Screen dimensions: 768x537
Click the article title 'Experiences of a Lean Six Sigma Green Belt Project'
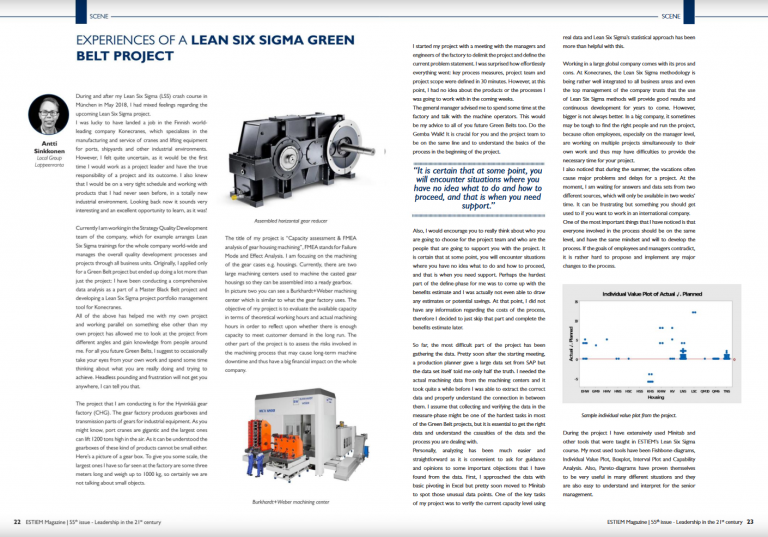pyautogui.click(x=215, y=48)
